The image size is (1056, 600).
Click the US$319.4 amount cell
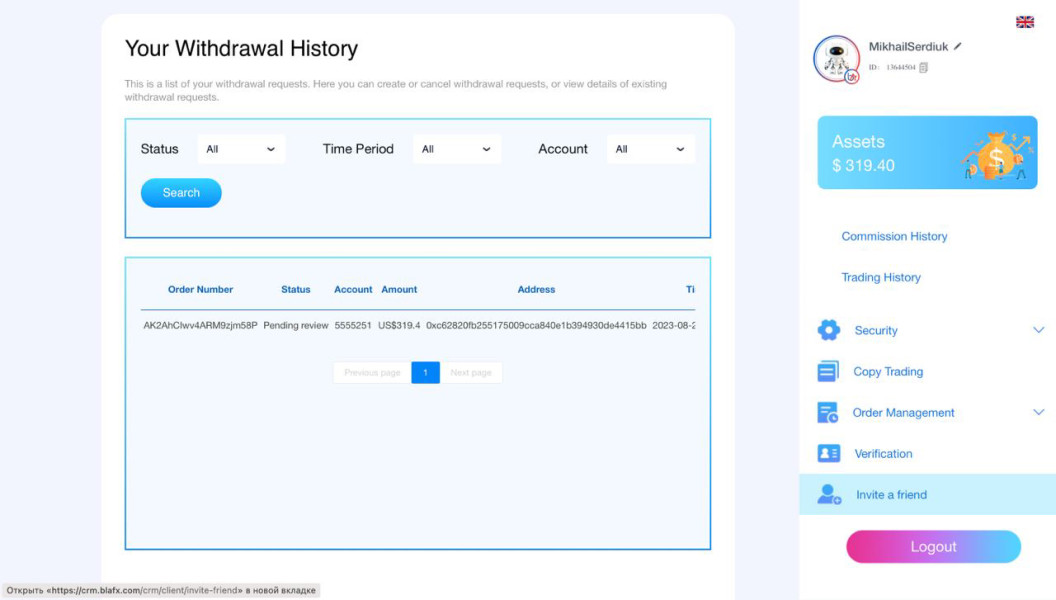coord(399,325)
